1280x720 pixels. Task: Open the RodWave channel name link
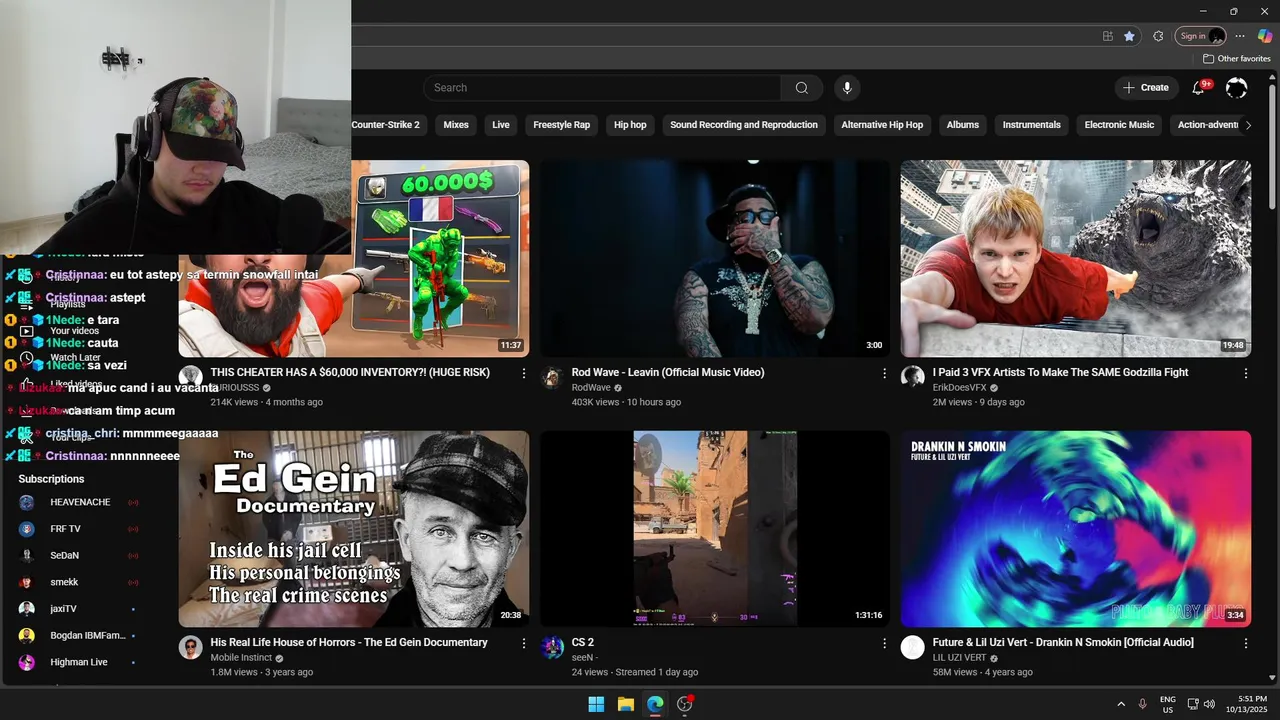coord(591,388)
